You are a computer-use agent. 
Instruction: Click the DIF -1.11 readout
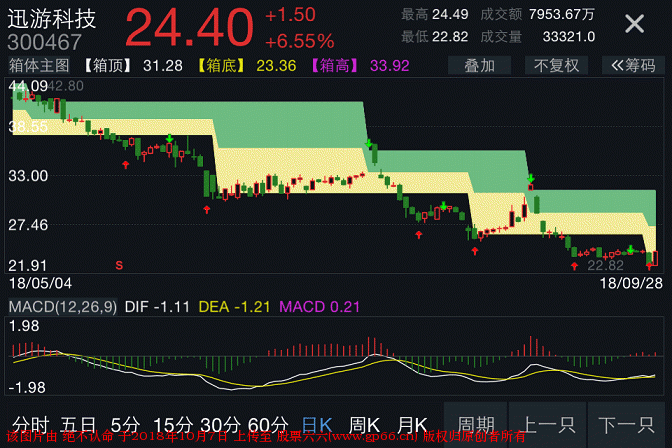(157, 307)
